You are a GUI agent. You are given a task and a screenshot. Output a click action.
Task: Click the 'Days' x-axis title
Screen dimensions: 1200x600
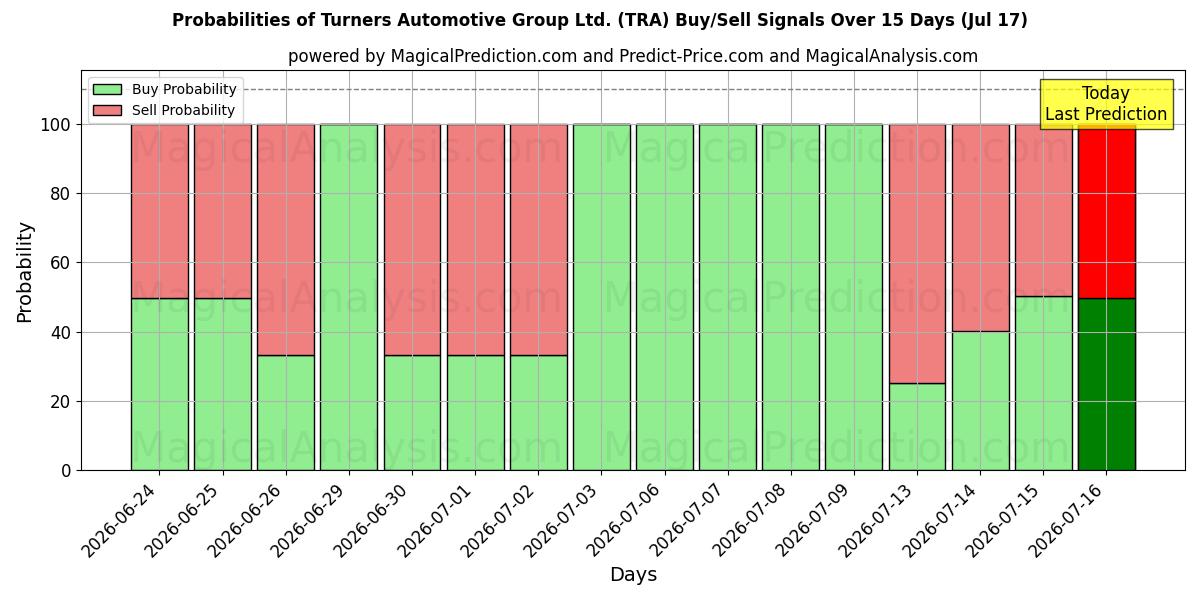pos(633,575)
